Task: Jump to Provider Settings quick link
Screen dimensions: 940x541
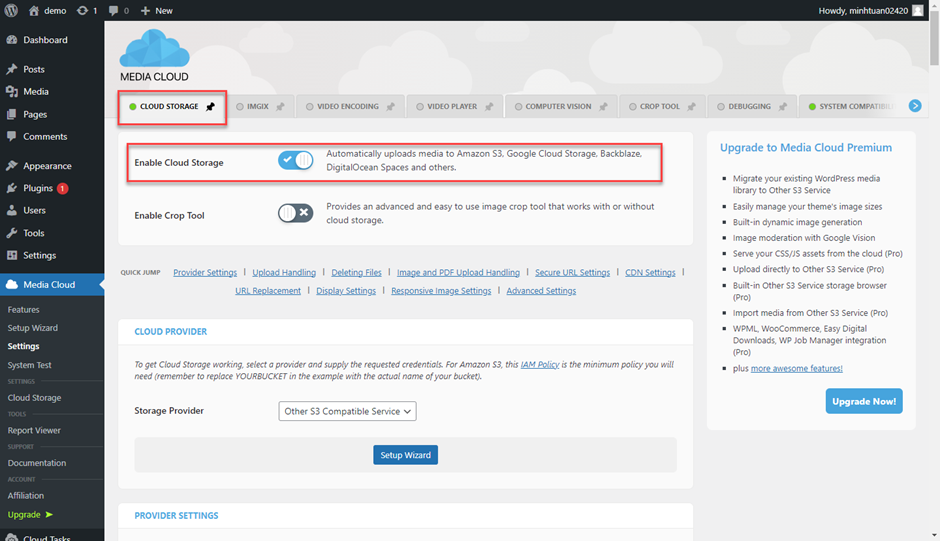Action: (205, 272)
